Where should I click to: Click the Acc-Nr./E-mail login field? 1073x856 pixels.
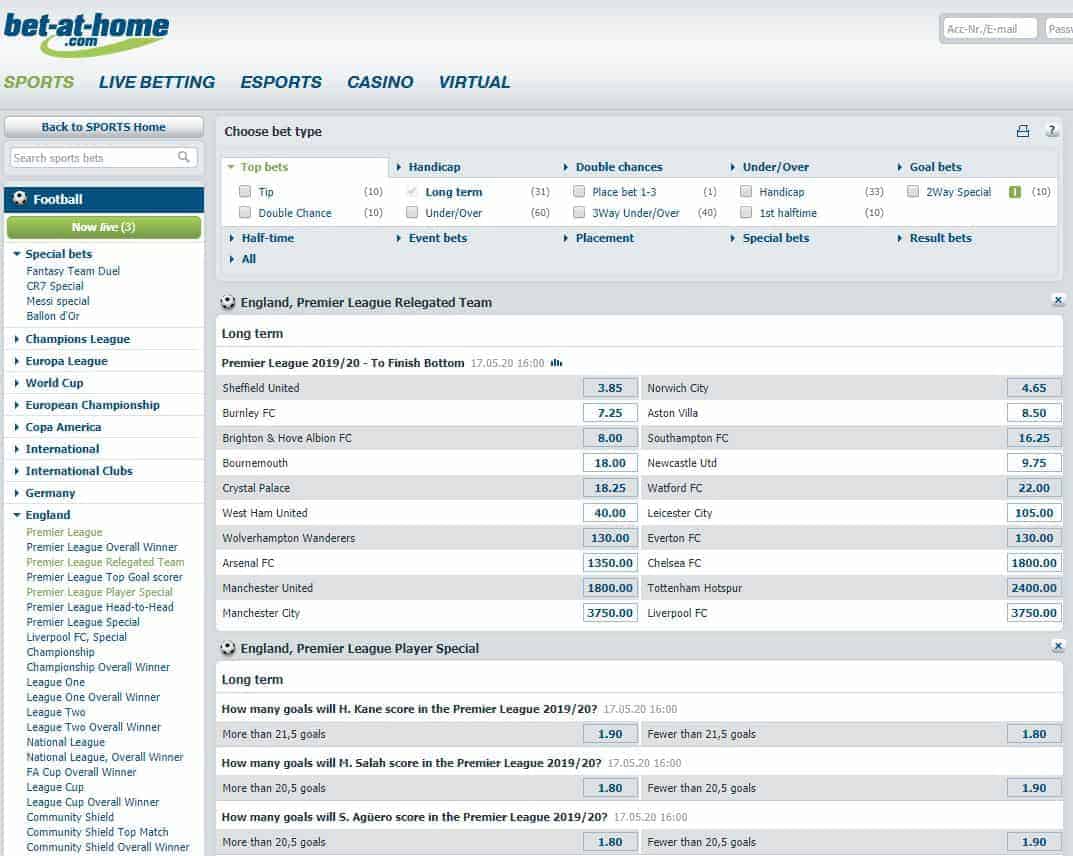pos(989,29)
